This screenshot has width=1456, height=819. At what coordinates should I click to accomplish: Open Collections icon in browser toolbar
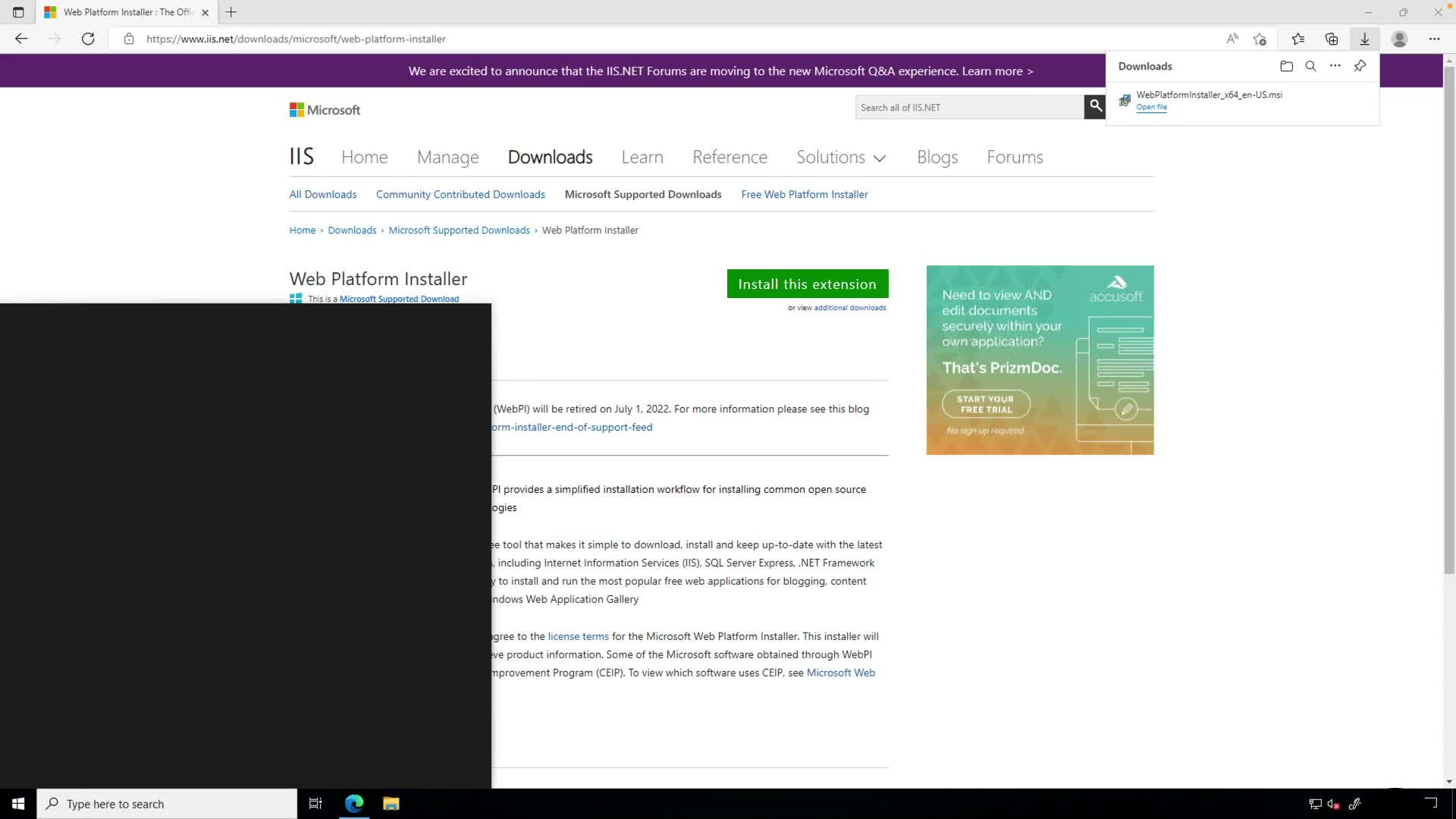pyautogui.click(x=1331, y=39)
